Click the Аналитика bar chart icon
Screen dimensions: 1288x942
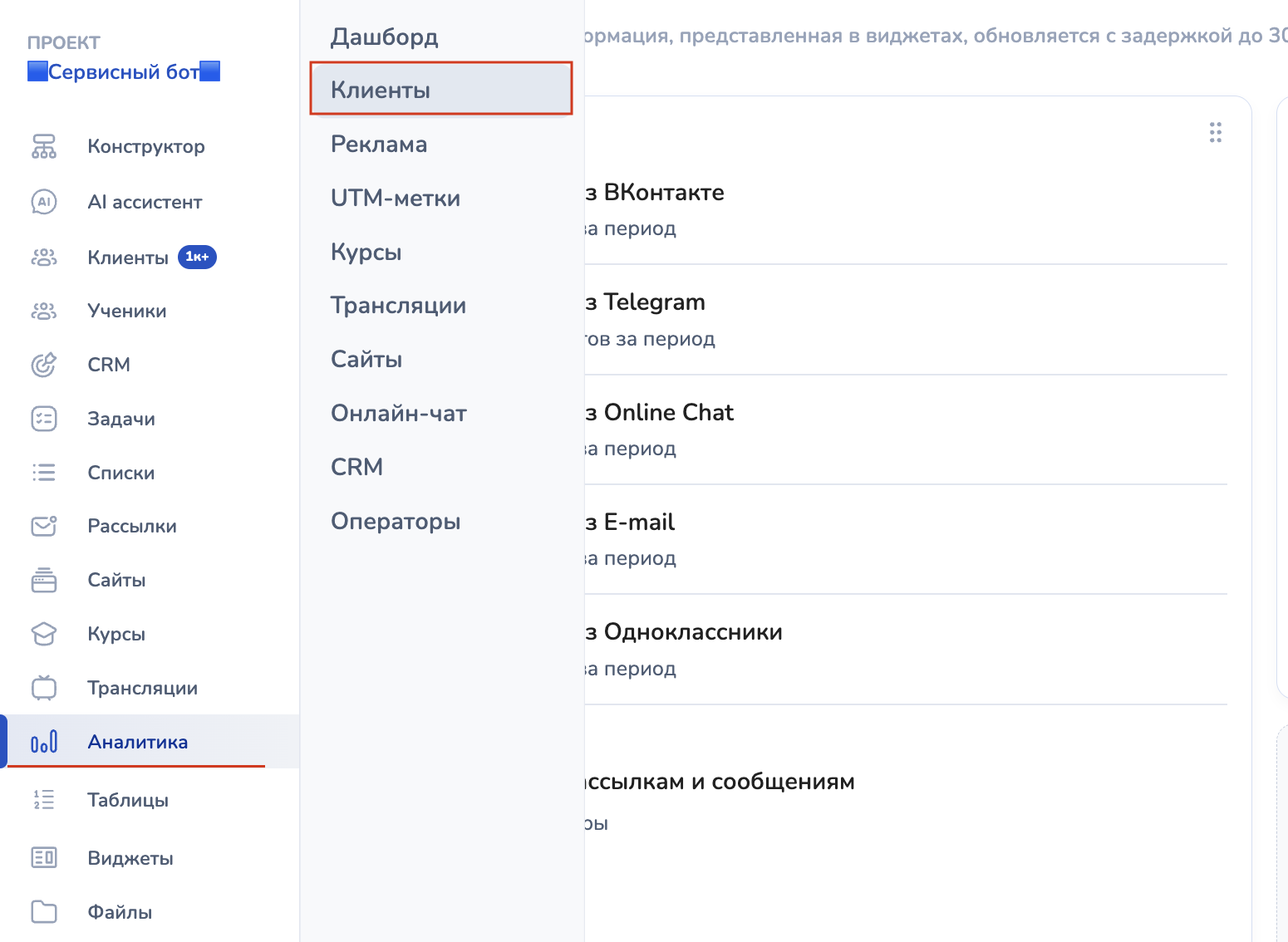click(x=44, y=742)
